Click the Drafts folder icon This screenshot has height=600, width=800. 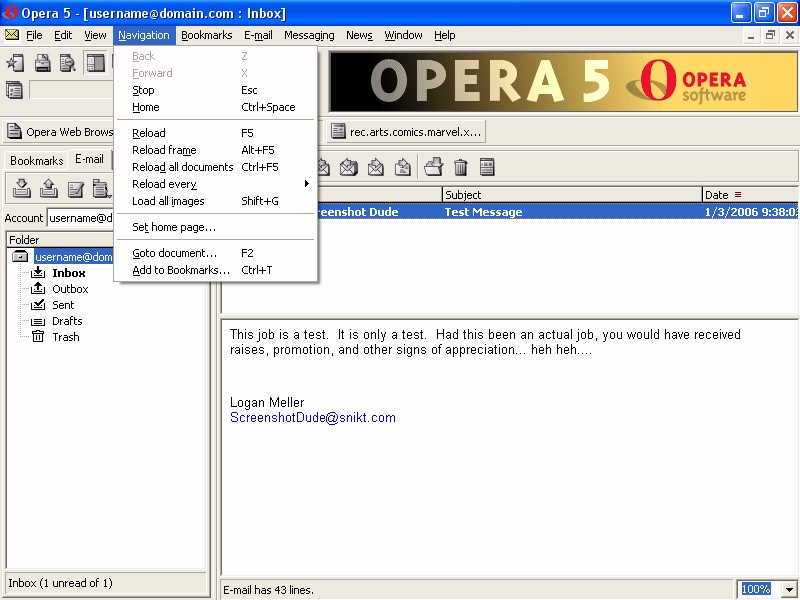click(38, 321)
